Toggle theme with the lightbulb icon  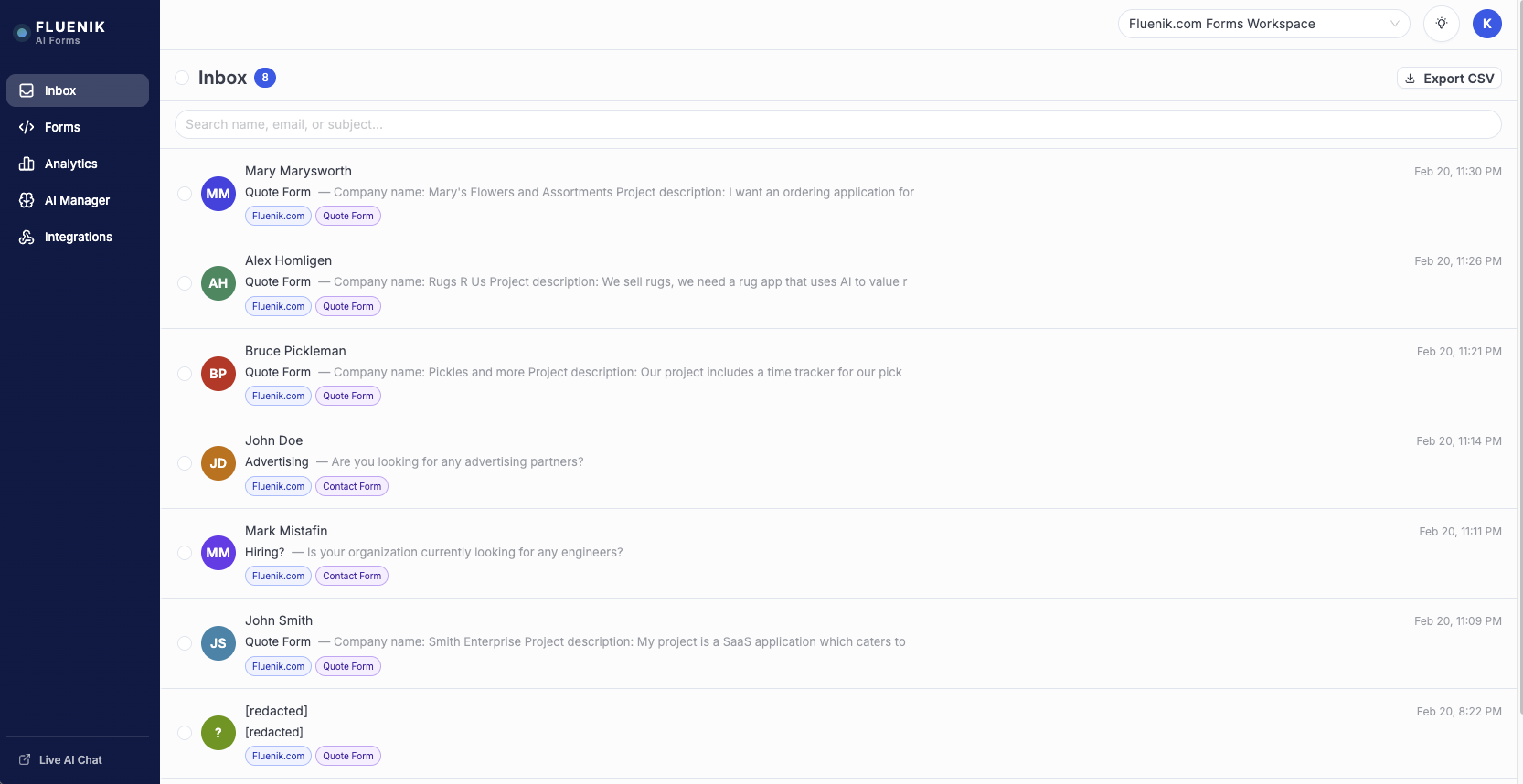coord(1441,24)
